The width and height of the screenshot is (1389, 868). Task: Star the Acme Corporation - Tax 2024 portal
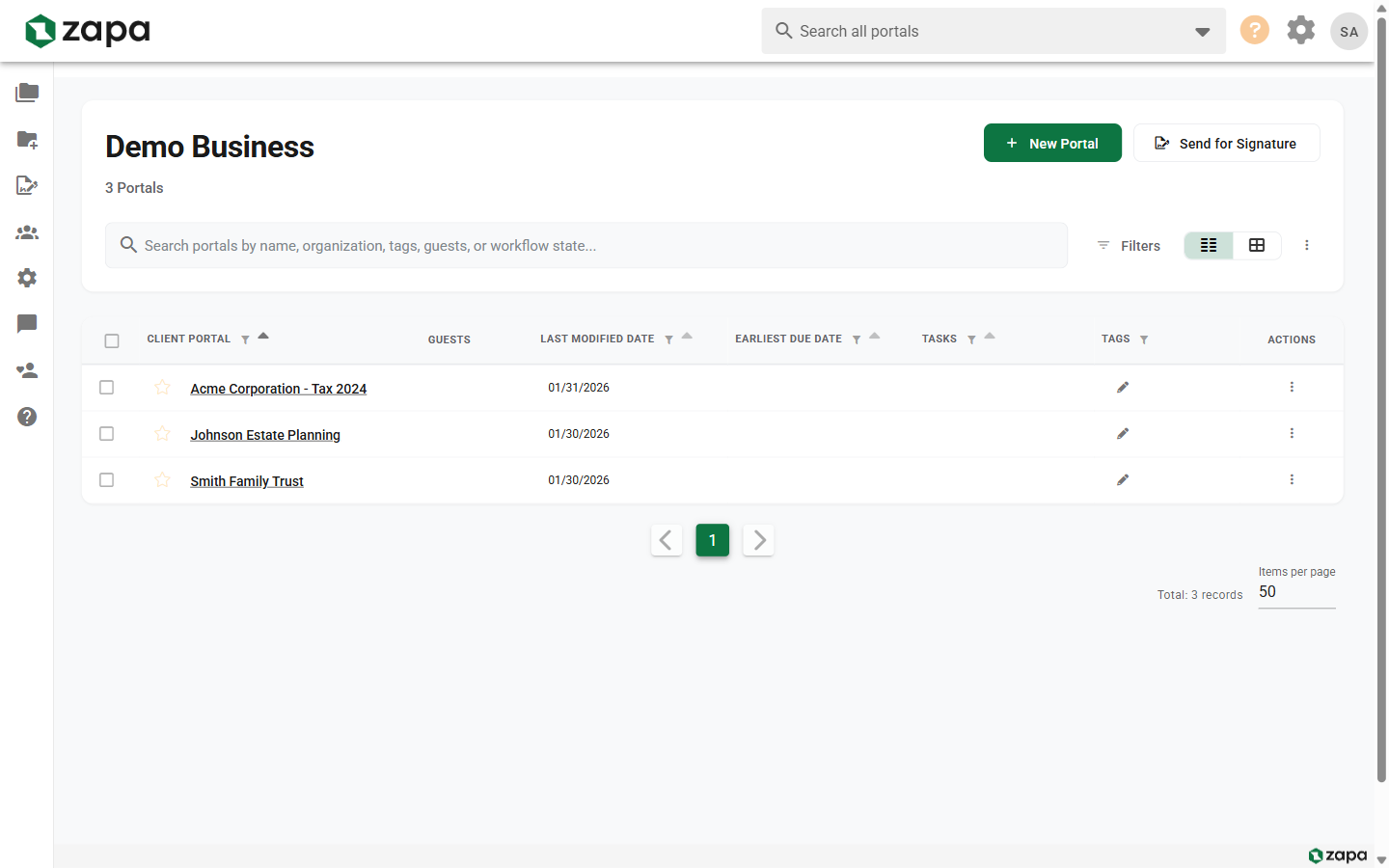[162, 387]
